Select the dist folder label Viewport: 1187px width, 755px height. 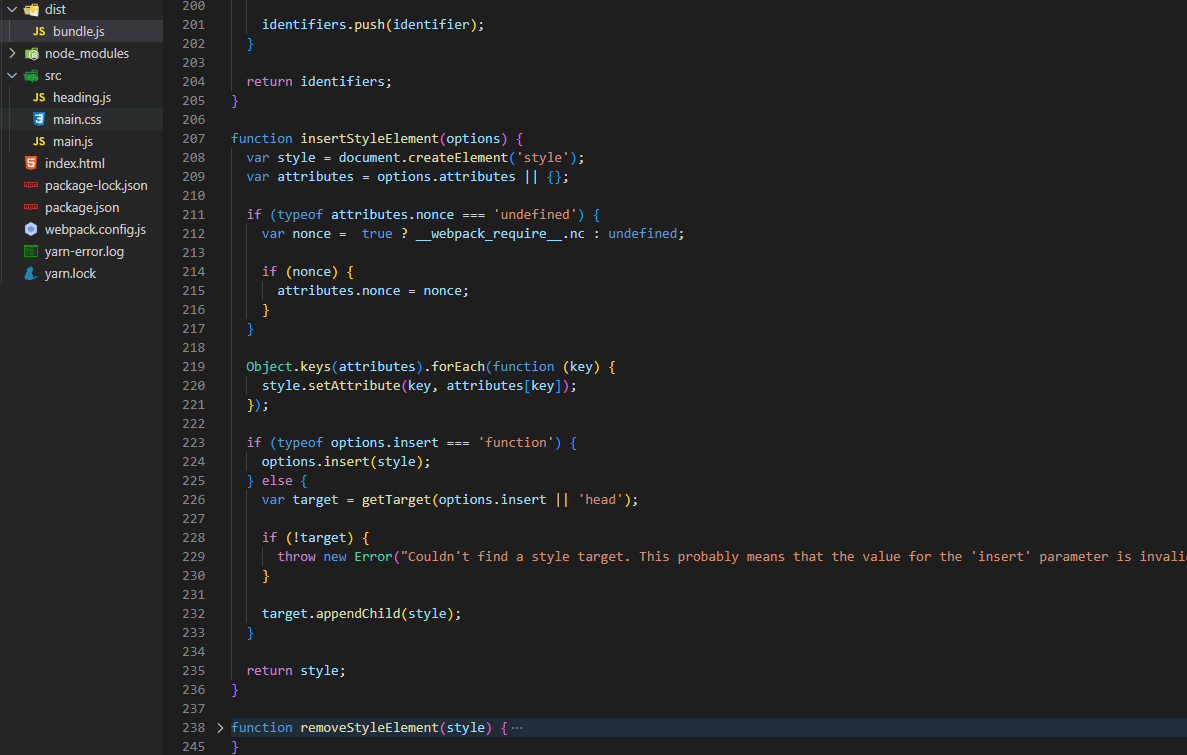[55, 10]
